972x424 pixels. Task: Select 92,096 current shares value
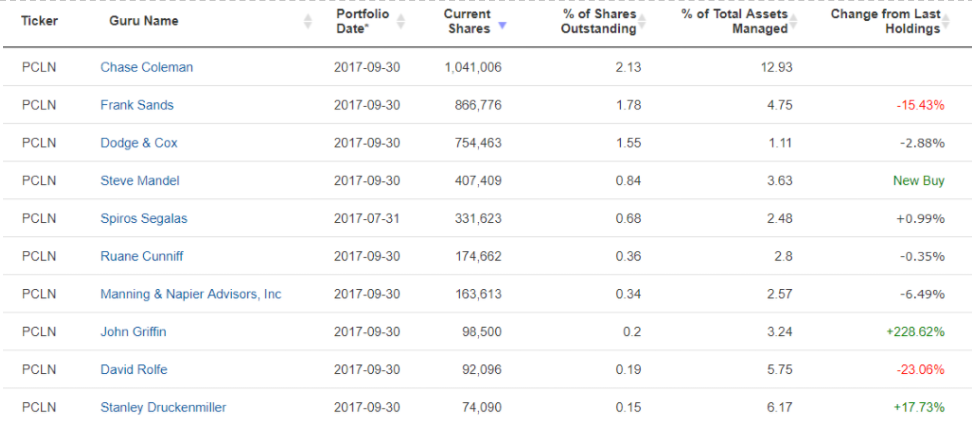click(x=482, y=369)
